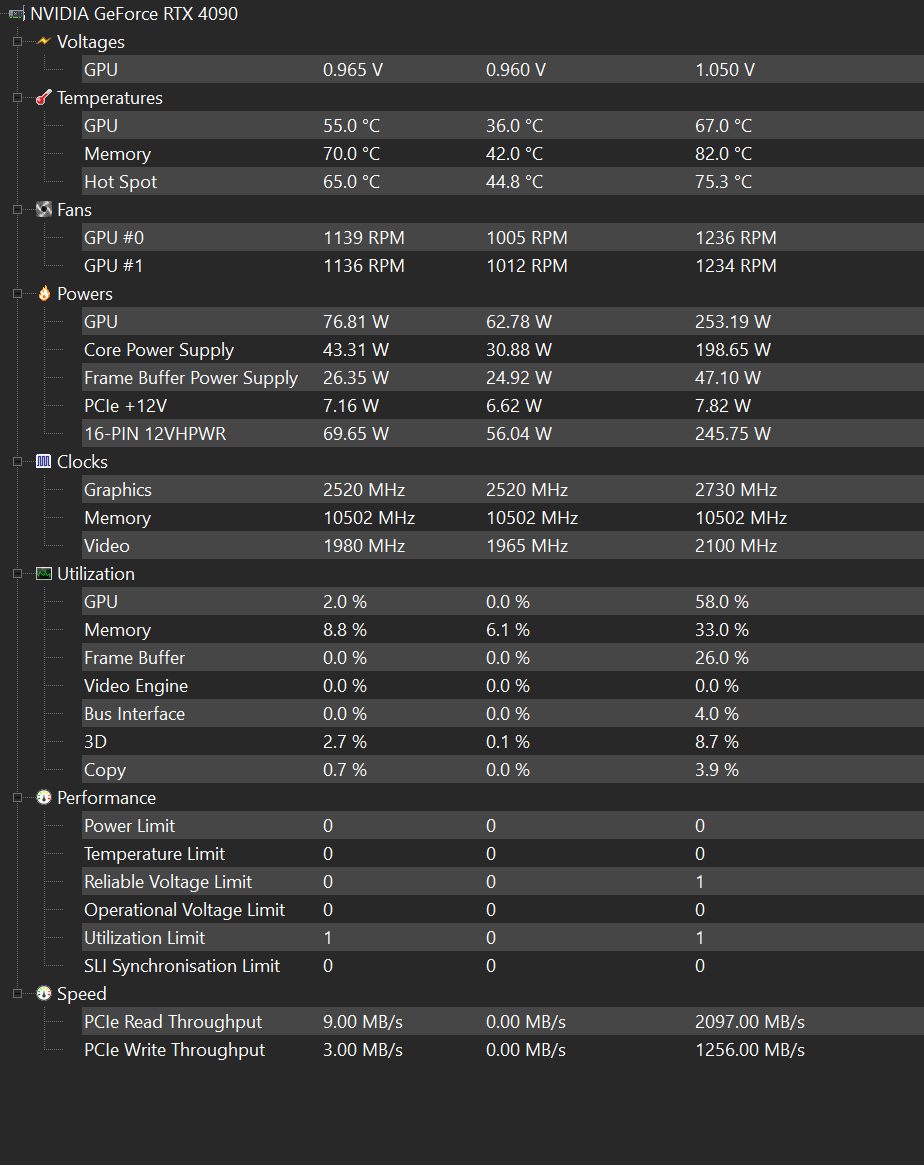Select the 16-PIN 12VHPWR power row
924x1165 pixels.
coord(503,433)
